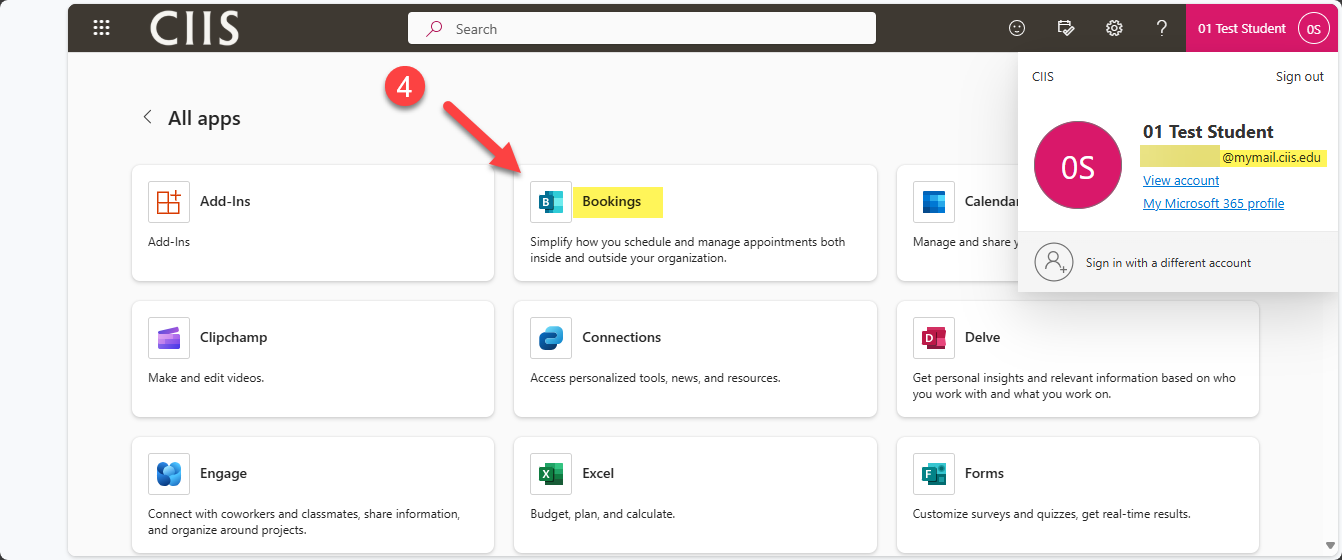This screenshot has width=1342, height=560.
Task: Click the CIIS label in account panel
Action: coord(1043,77)
